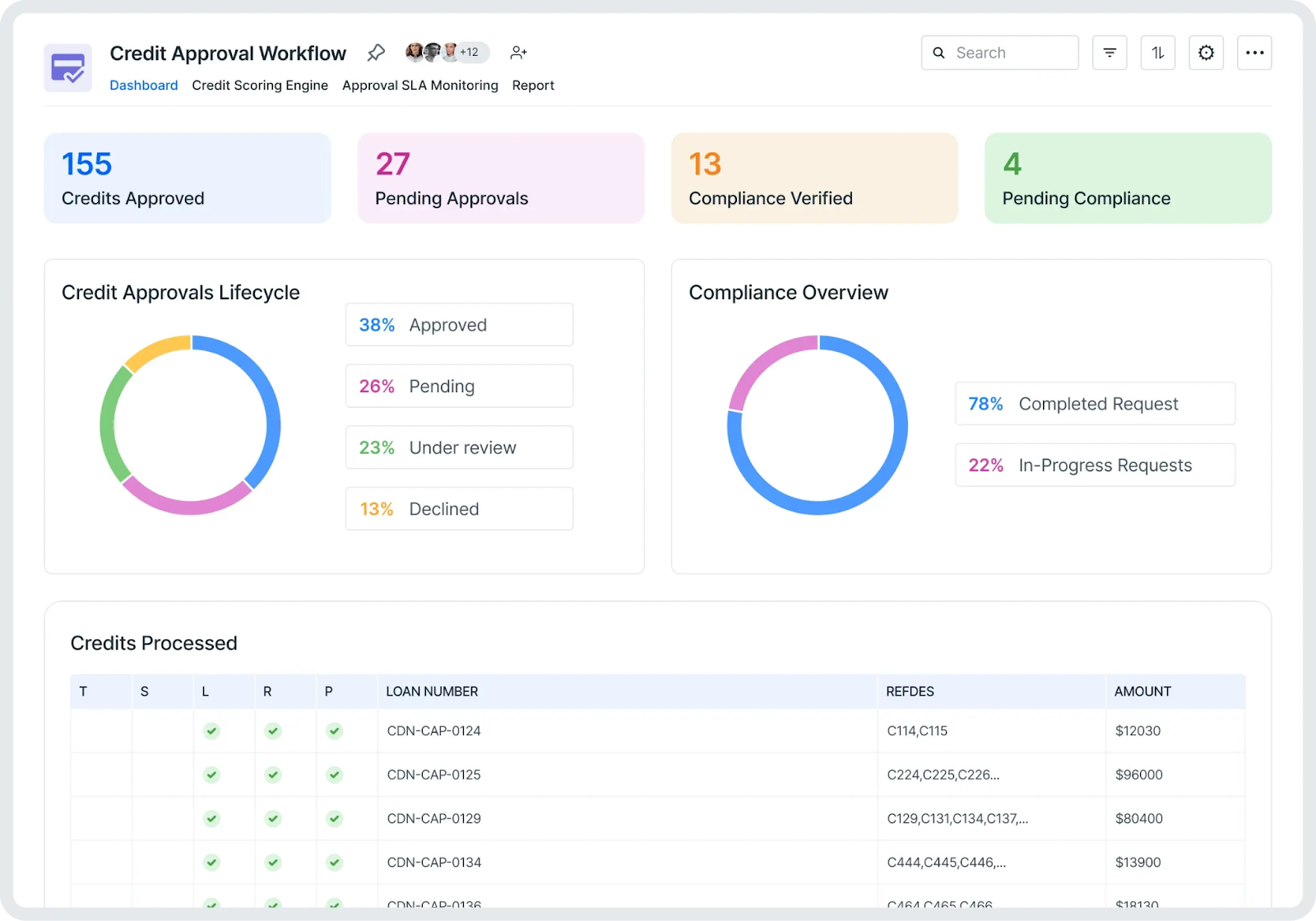
Task: Open the Report view
Action: click(533, 85)
